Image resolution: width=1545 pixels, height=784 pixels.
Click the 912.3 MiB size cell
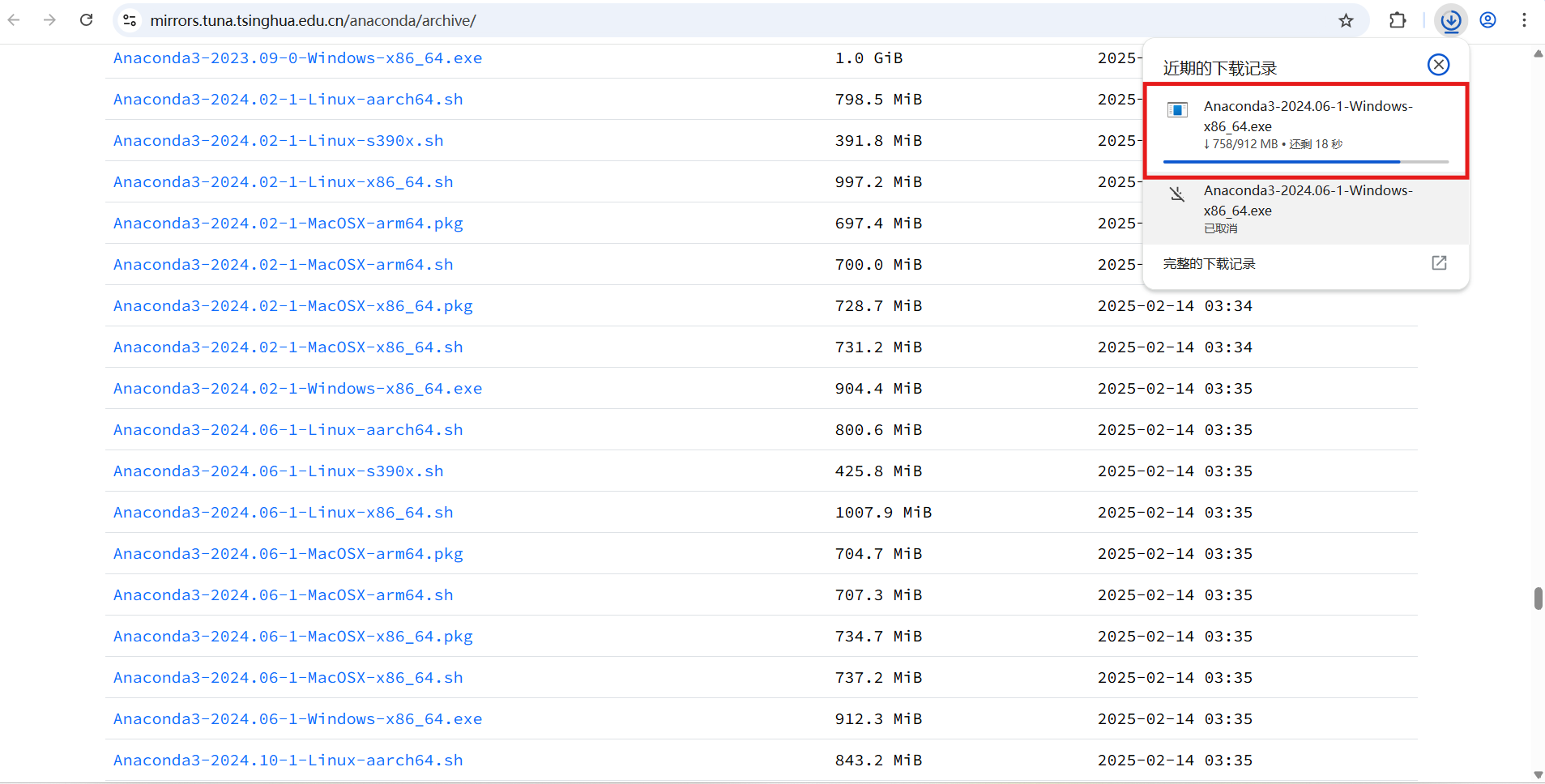pos(878,719)
